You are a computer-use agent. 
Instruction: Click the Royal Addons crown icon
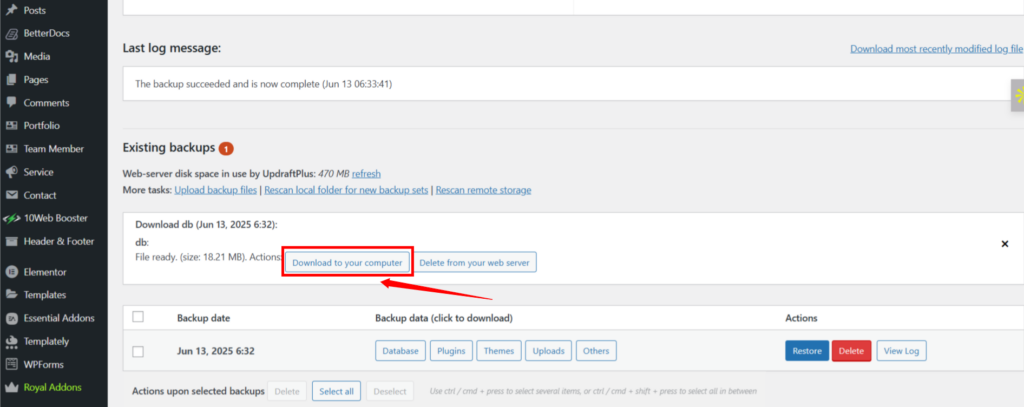click(11, 387)
